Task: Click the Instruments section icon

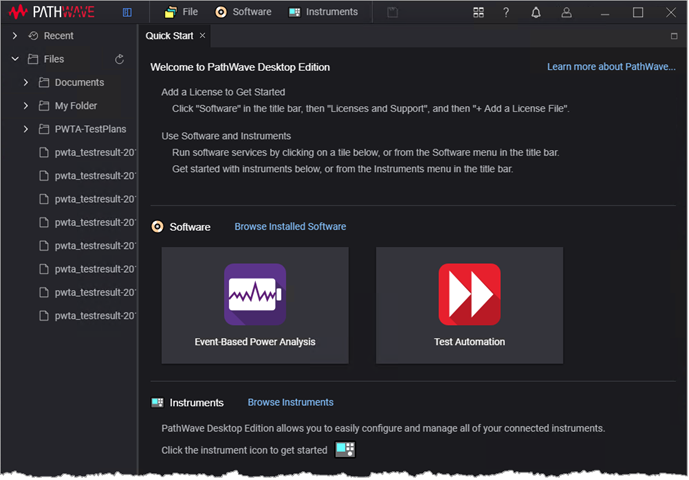Action: 157,402
